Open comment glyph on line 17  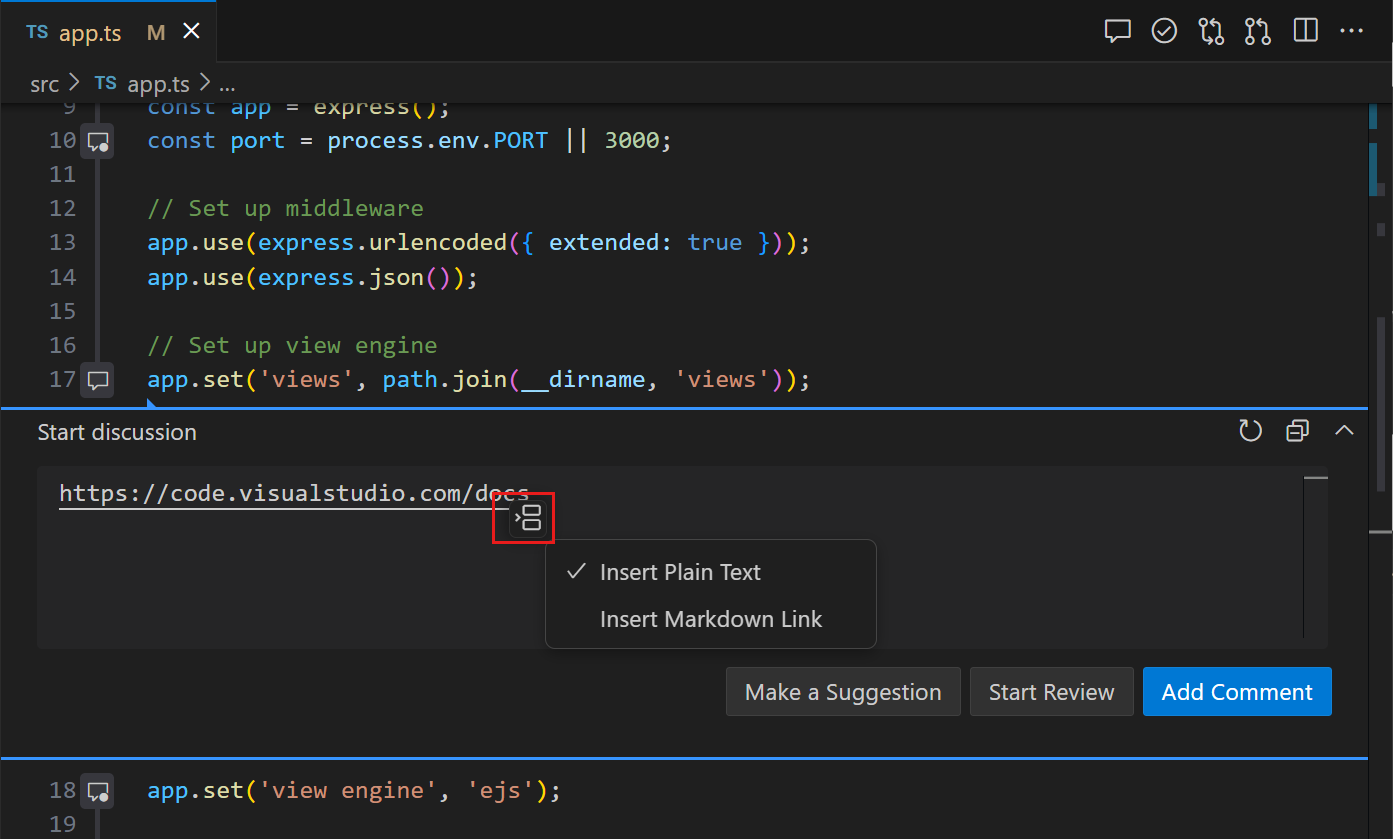click(96, 380)
